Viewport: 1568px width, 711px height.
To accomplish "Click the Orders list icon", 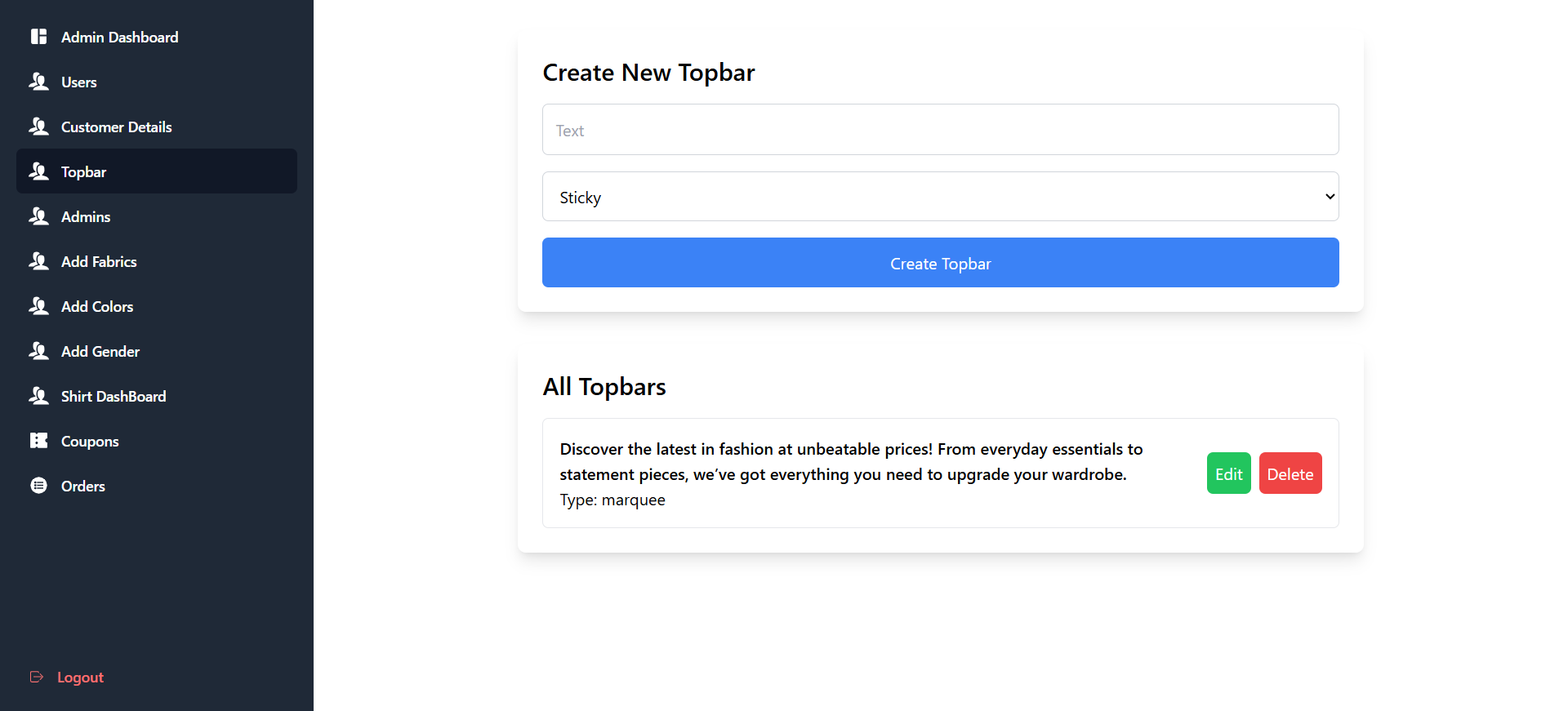I will click(x=38, y=486).
